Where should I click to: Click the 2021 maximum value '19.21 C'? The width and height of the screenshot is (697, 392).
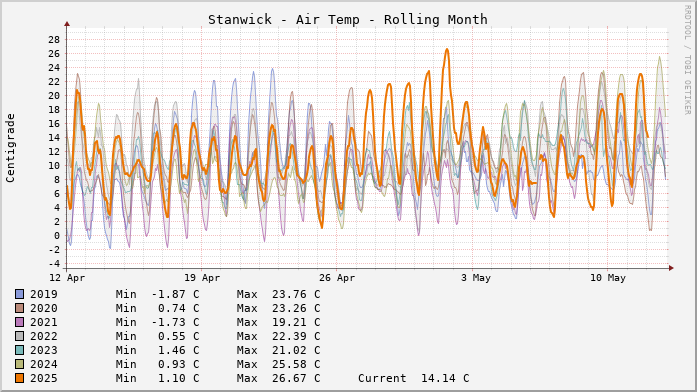click(296, 322)
